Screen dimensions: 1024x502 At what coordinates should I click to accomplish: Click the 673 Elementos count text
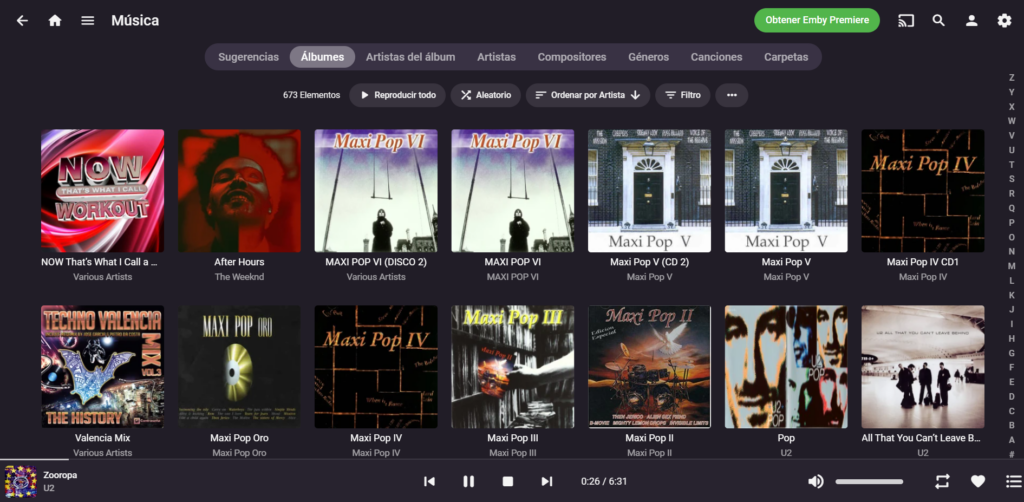pos(312,95)
